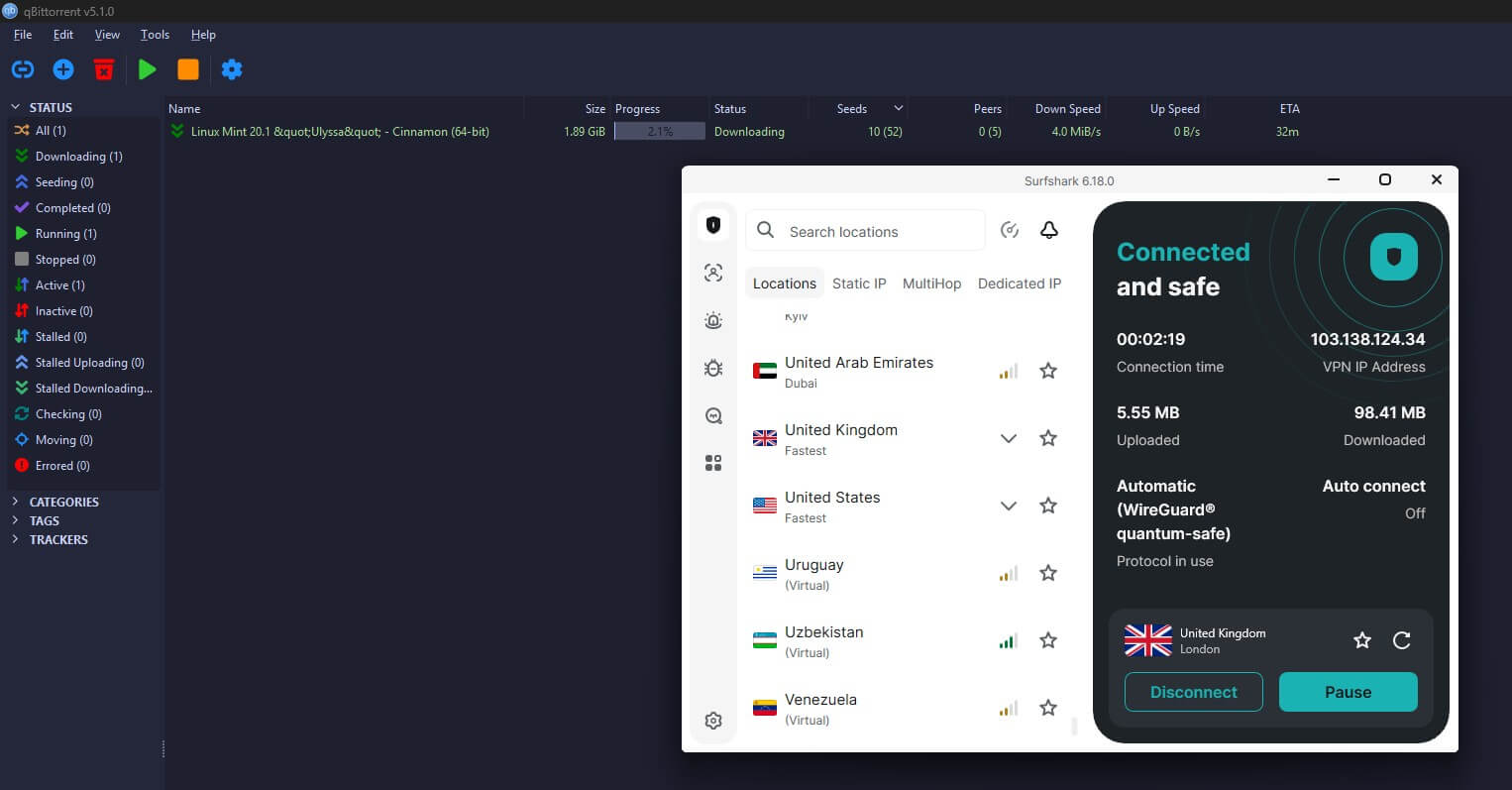Viewport: 1512px width, 790px height.
Task: Open the Tools menu in qBittorrent
Action: [x=155, y=35]
